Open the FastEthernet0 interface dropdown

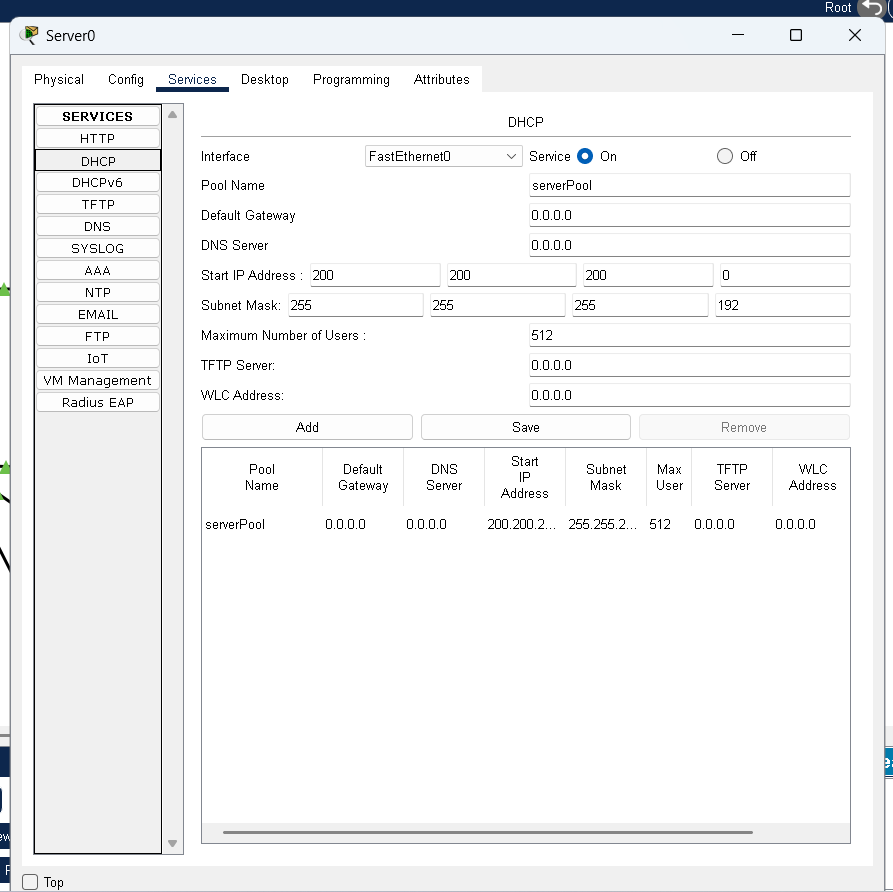pos(443,156)
